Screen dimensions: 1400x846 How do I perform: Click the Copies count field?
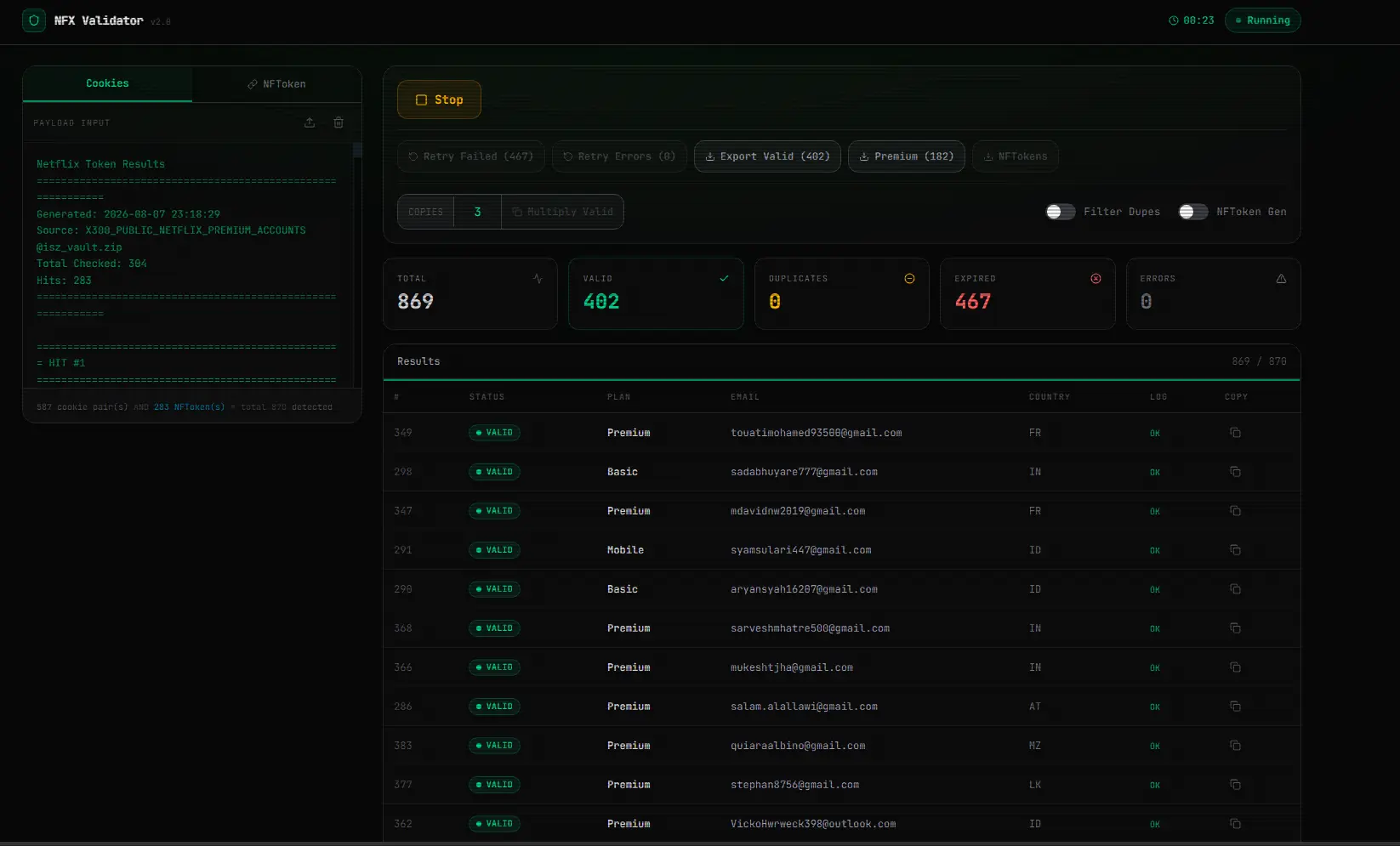click(478, 212)
